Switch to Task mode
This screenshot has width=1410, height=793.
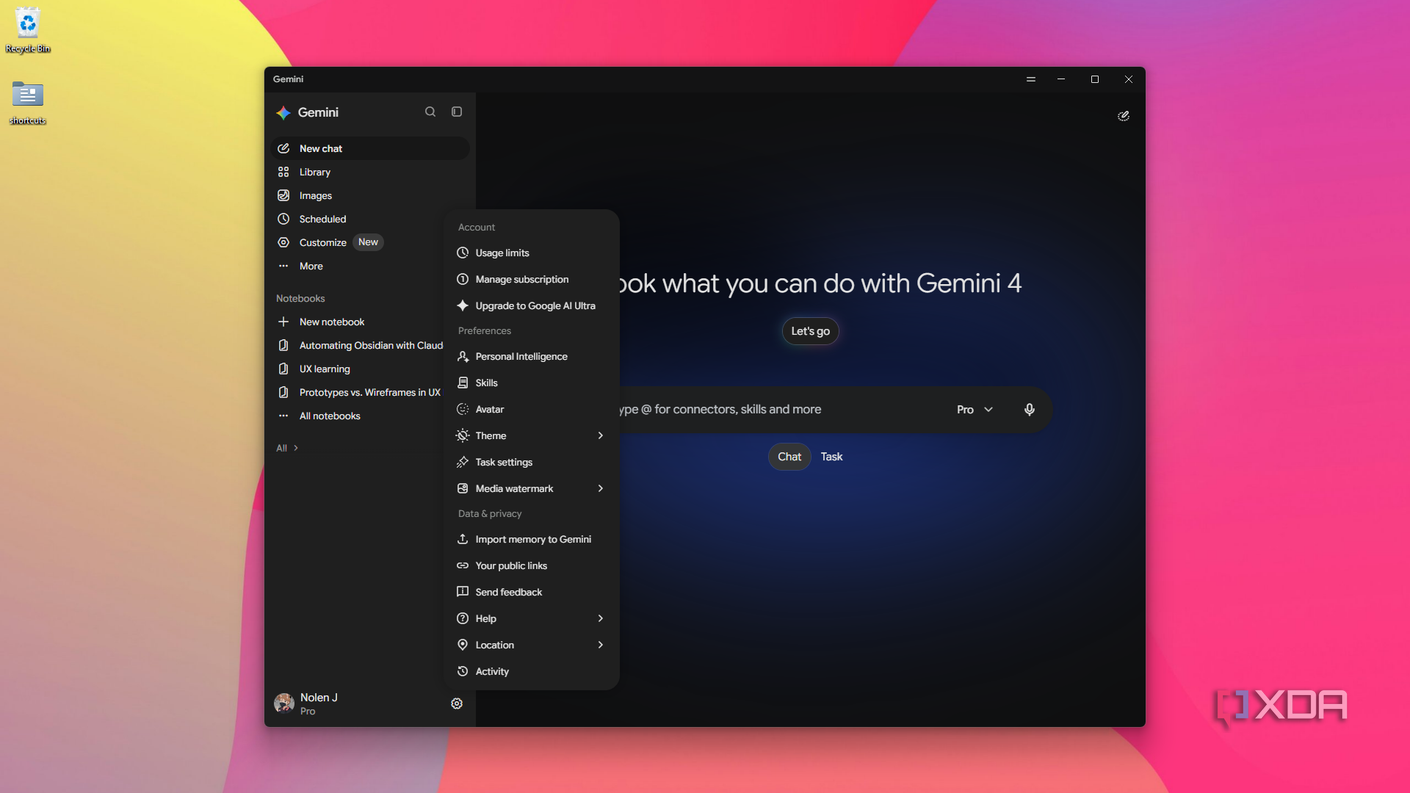click(832, 457)
